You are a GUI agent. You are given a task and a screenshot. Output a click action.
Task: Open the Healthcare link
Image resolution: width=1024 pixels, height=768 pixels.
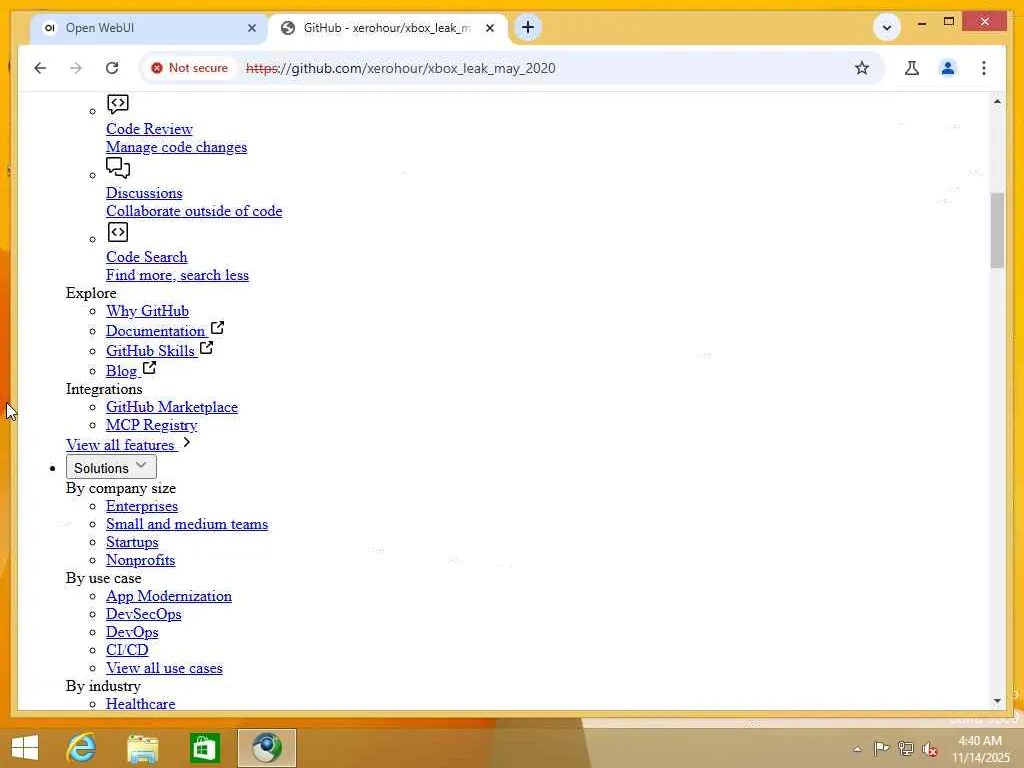(140, 703)
